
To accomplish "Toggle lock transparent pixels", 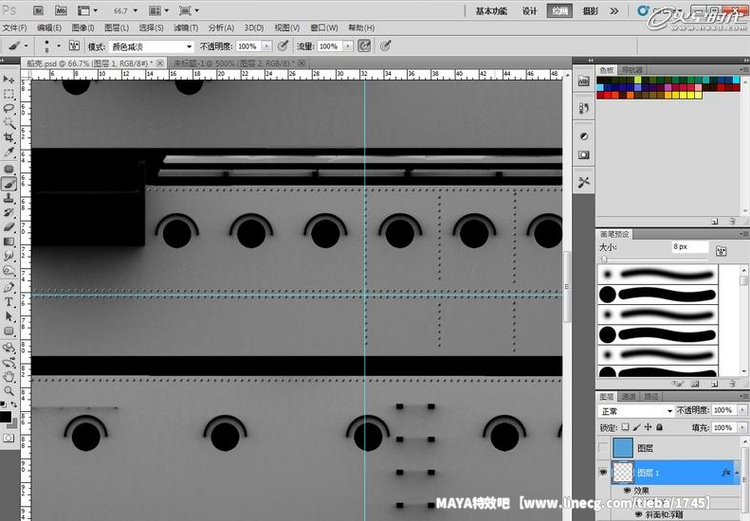I will pyautogui.click(x=626, y=427).
